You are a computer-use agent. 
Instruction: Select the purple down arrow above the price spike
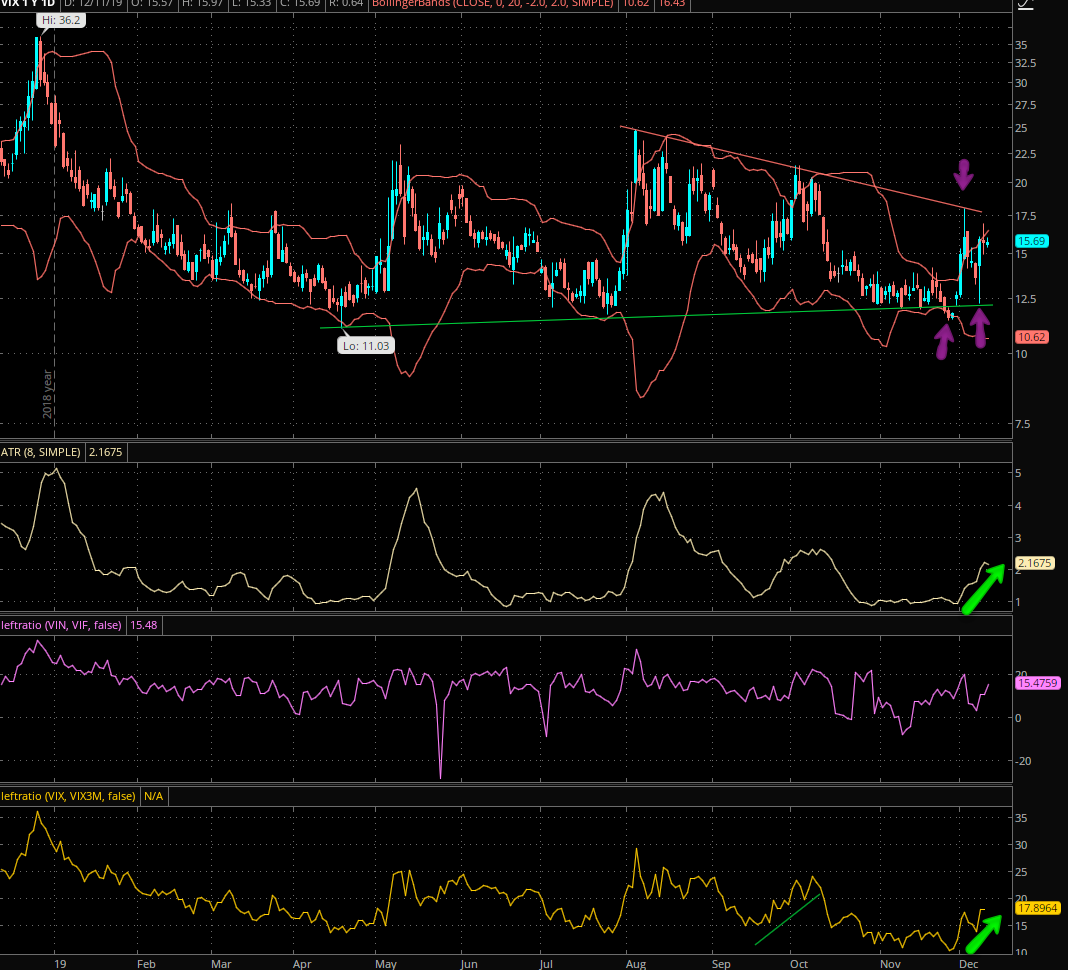pos(963,175)
